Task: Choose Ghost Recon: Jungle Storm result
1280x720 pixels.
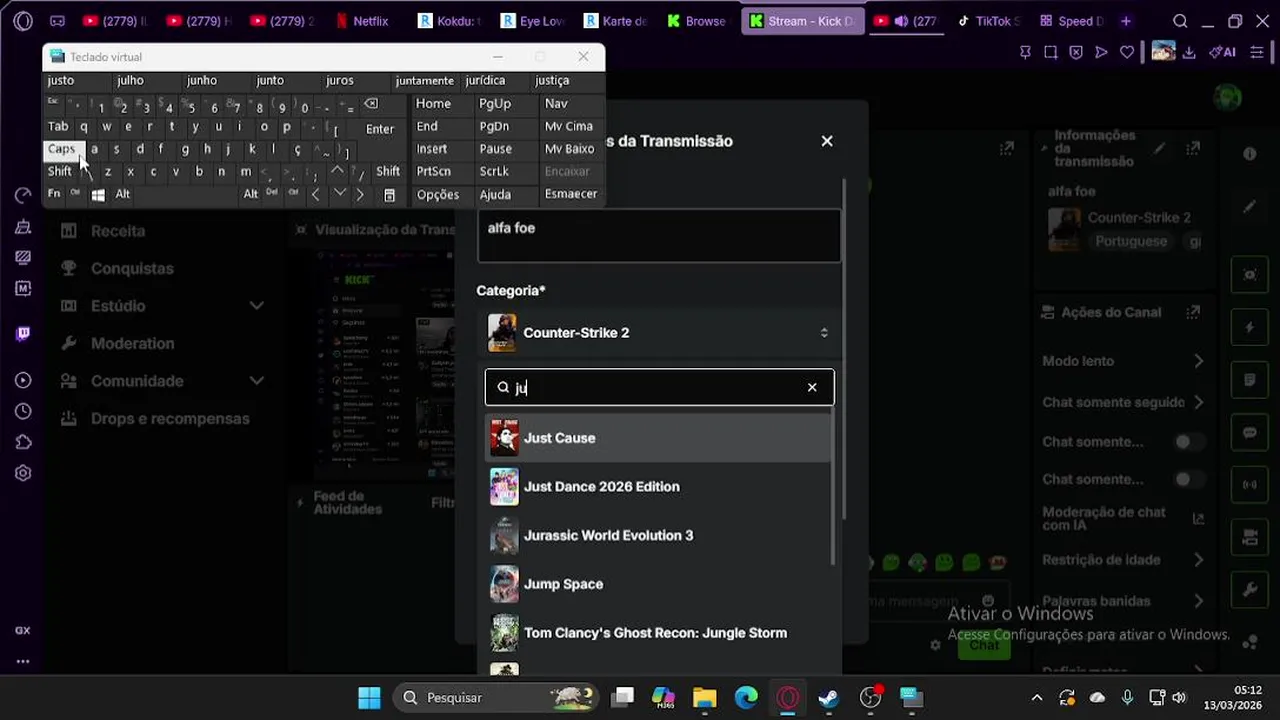Action: point(658,633)
